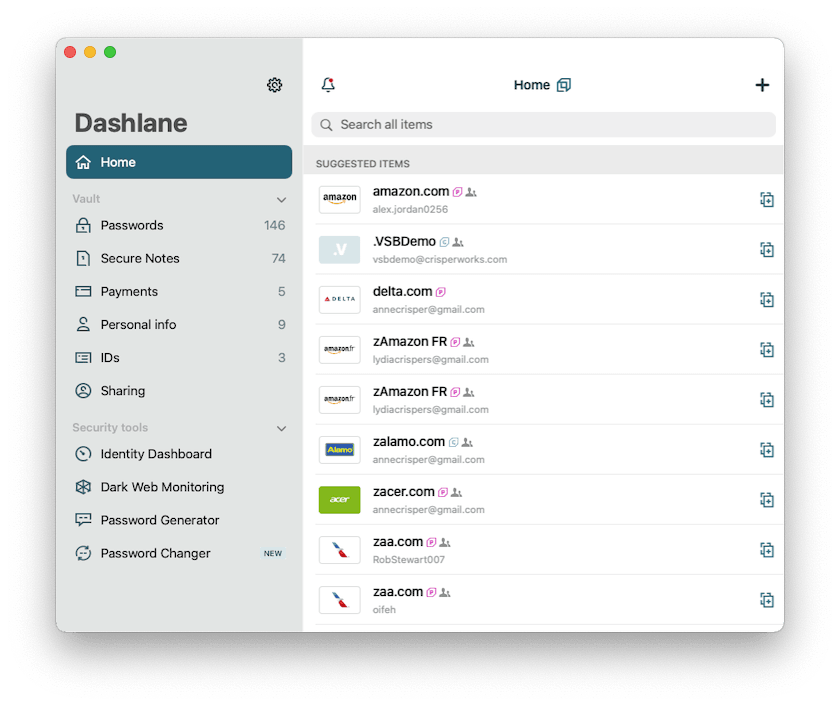840x706 pixels.
Task: Open Dark Web Monitoring tool
Action: coord(162,488)
